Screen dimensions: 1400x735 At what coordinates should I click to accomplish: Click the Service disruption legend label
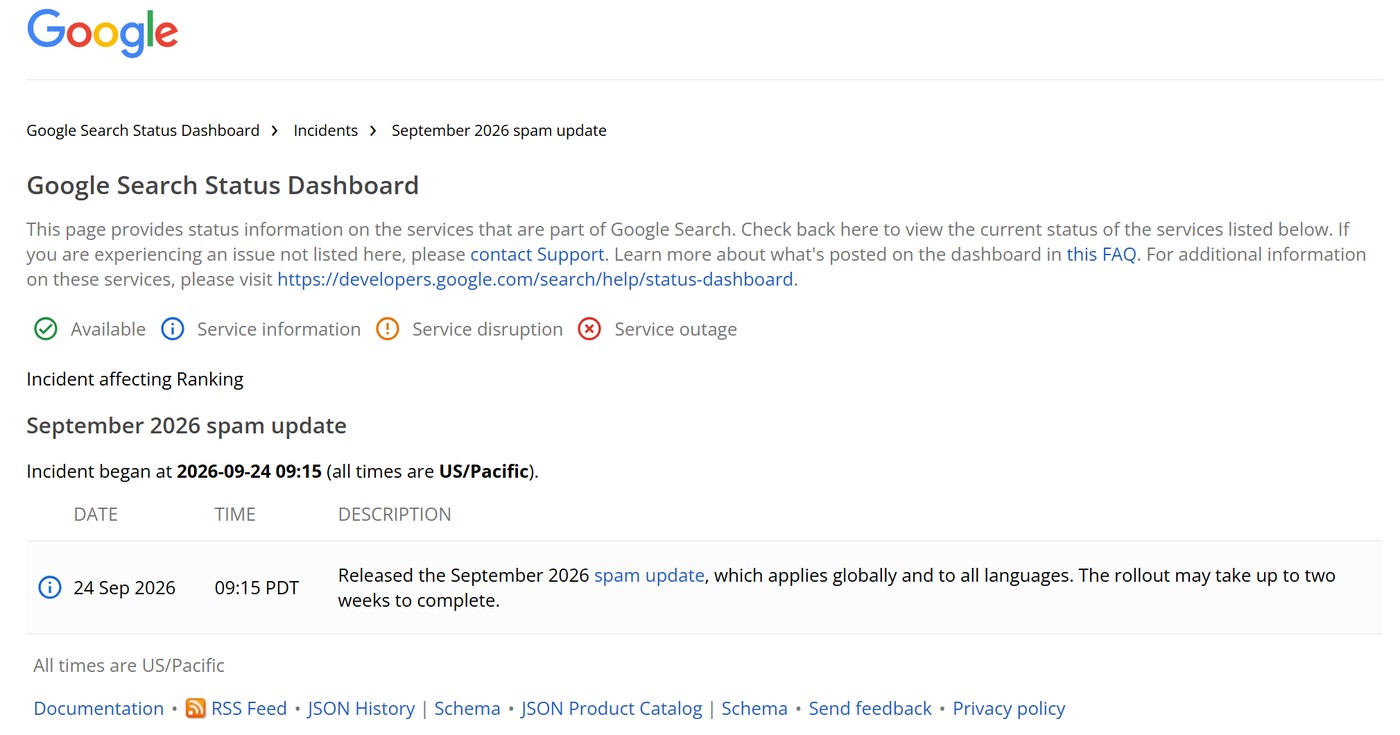coord(488,329)
